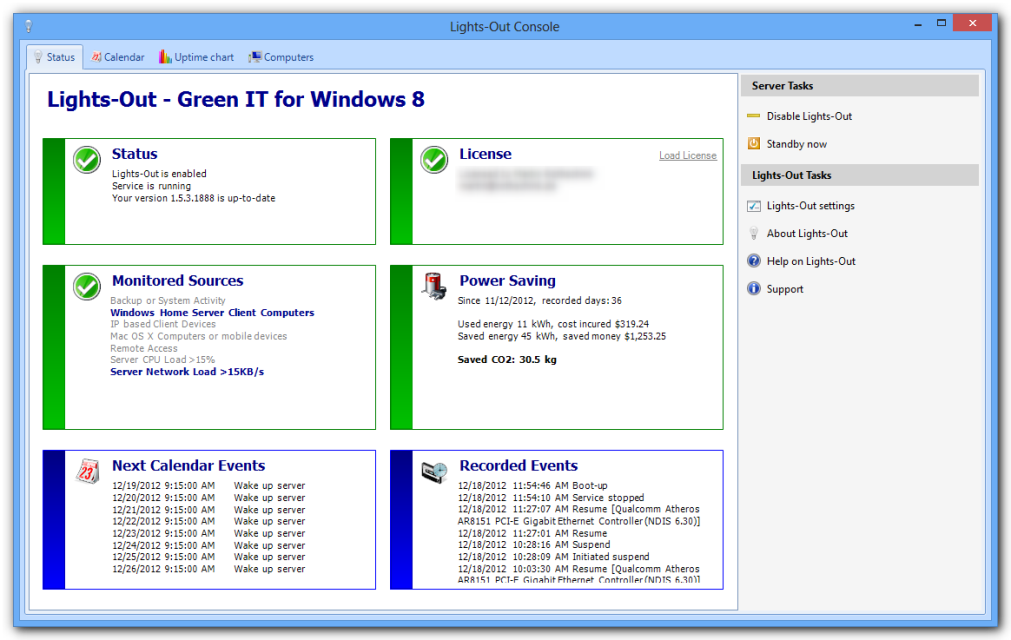Click the Calendar tab icon
1011x640 pixels.
point(96,57)
